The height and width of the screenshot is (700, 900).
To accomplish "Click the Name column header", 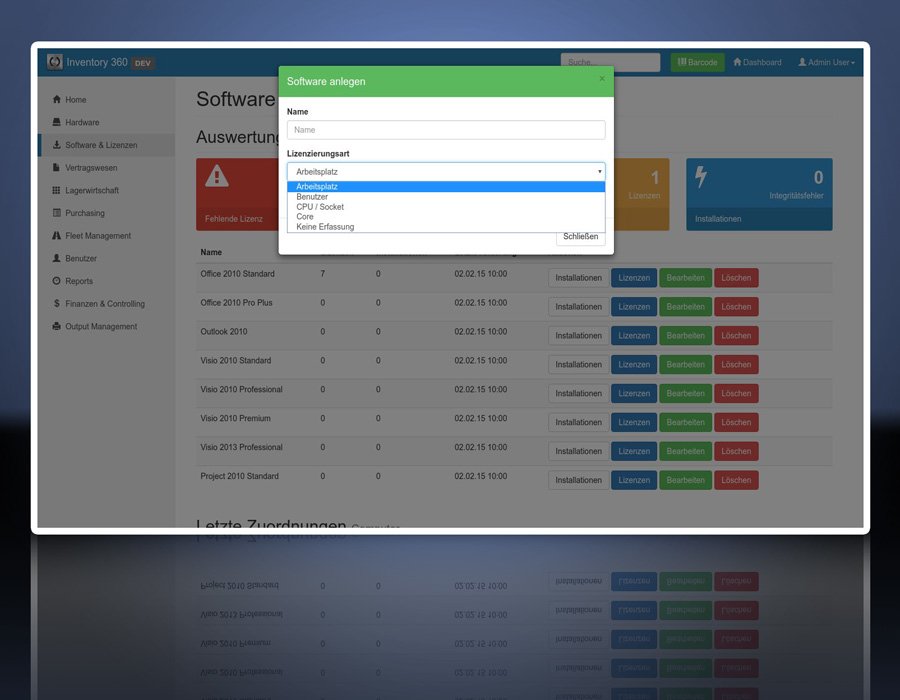I will 211,252.
